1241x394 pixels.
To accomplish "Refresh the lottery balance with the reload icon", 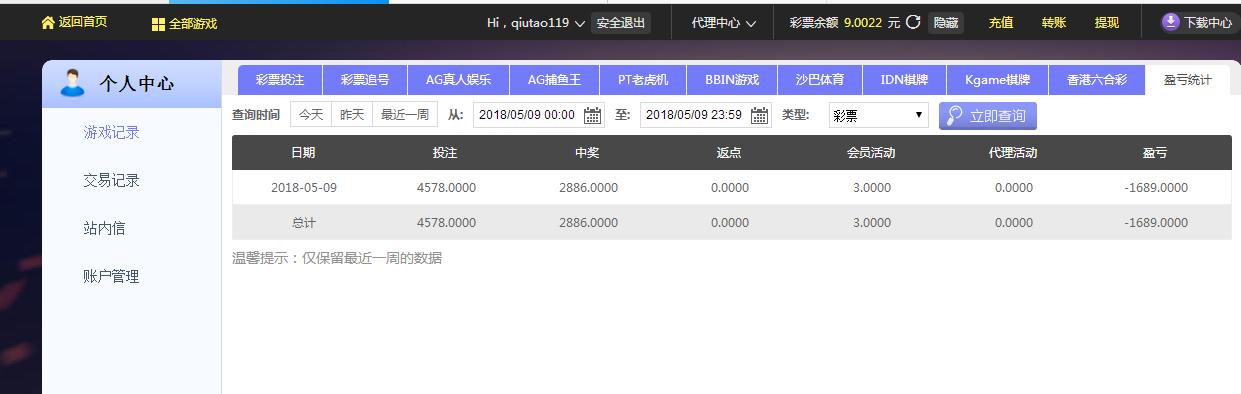I will click(913, 22).
